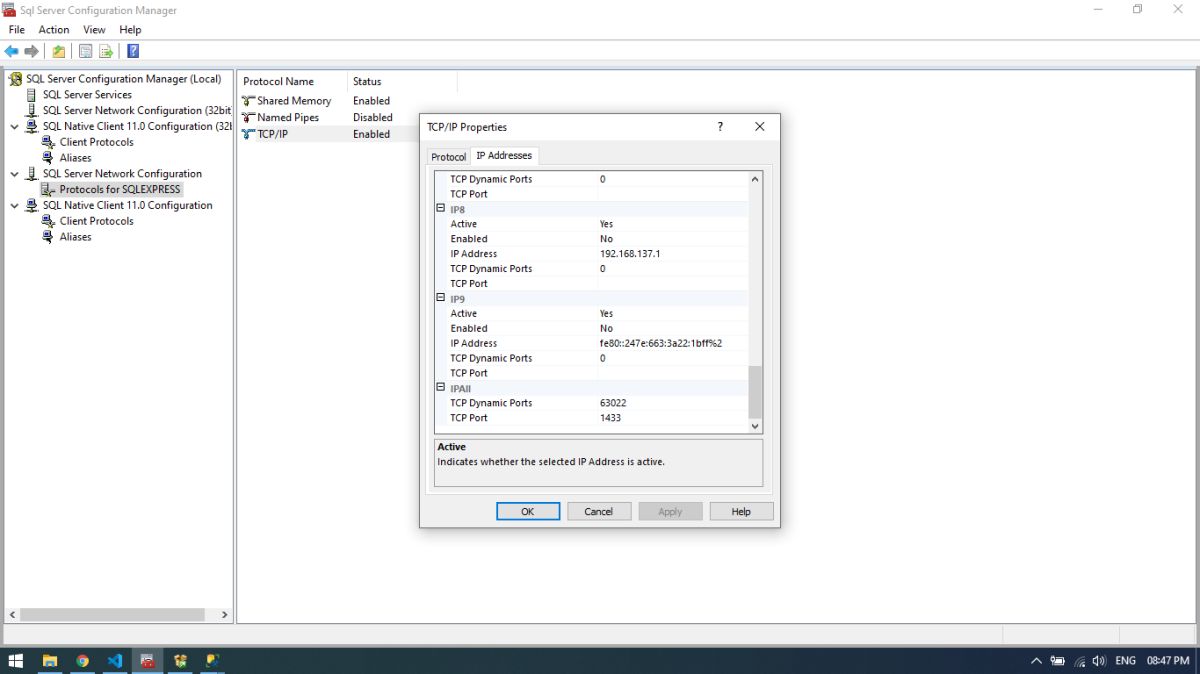The height and width of the screenshot is (674, 1200).
Task: Open the Help menu
Action: (x=130, y=30)
